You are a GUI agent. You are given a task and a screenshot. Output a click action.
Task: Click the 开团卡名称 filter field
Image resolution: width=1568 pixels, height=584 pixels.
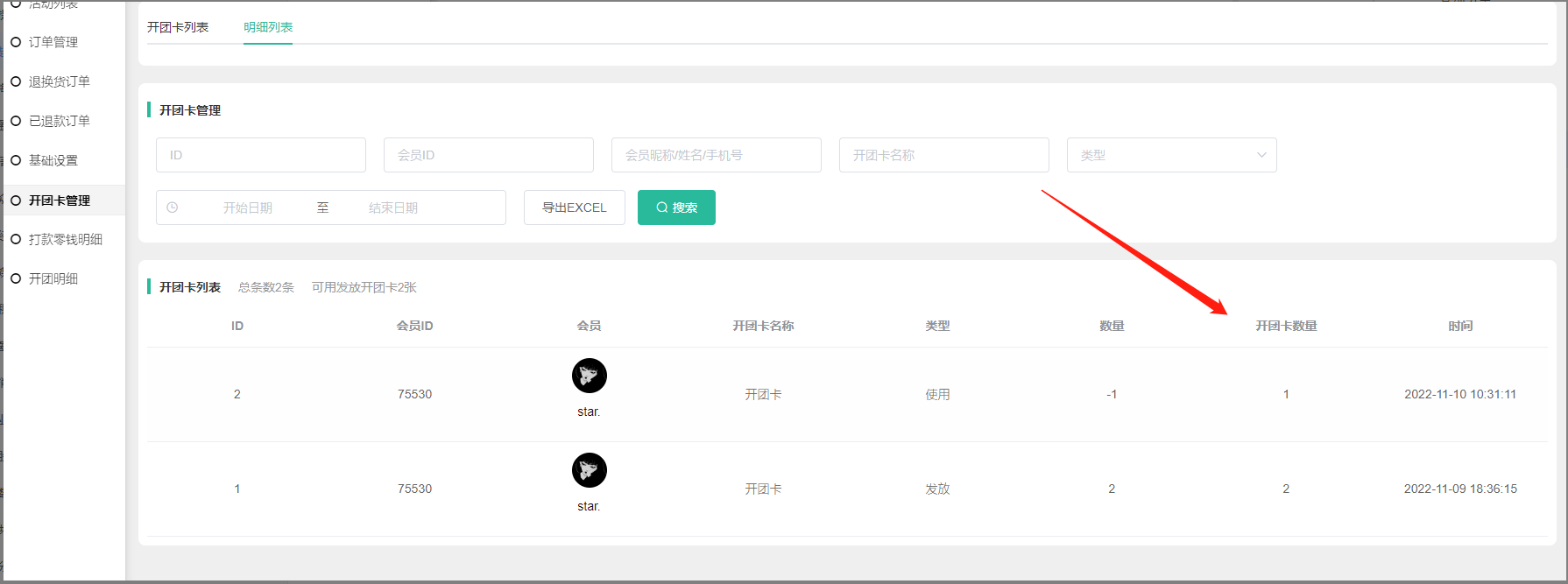(x=944, y=155)
